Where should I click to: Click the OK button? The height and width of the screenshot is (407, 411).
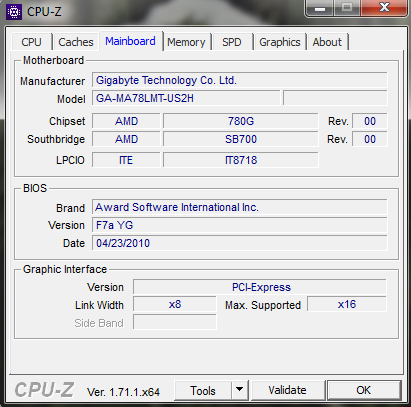pyautogui.click(x=364, y=390)
